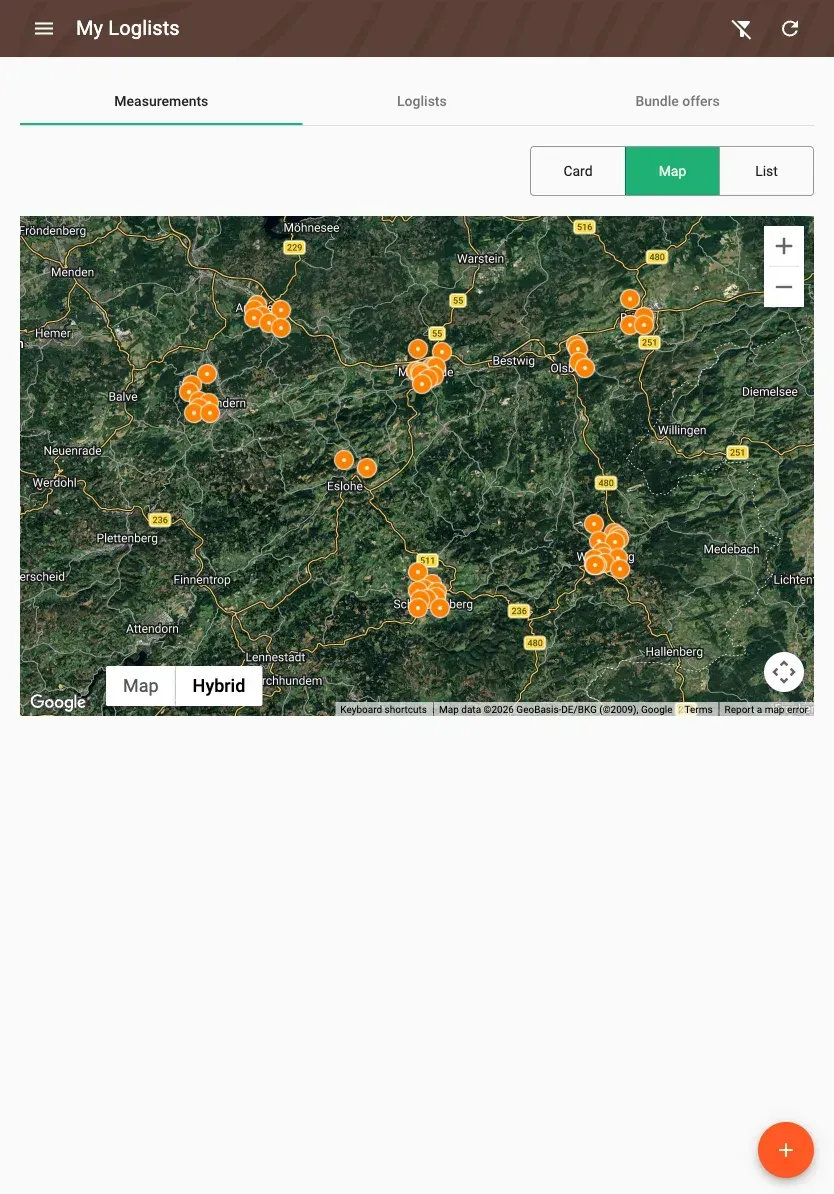This screenshot has height=1194, width=834.
Task: Click the Werdohl map label
Action: tap(55, 483)
